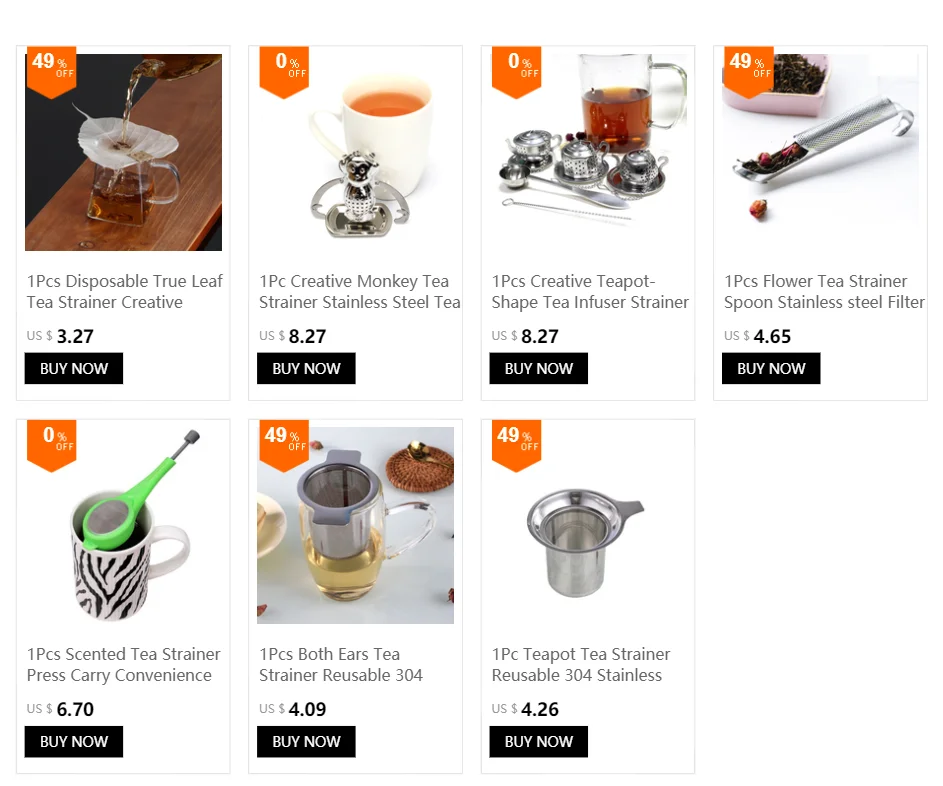The width and height of the screenshot is (943, 786).
Task: Select the US $4.09 price of Both Ears Strainer
Action: (x=293, y=709)
